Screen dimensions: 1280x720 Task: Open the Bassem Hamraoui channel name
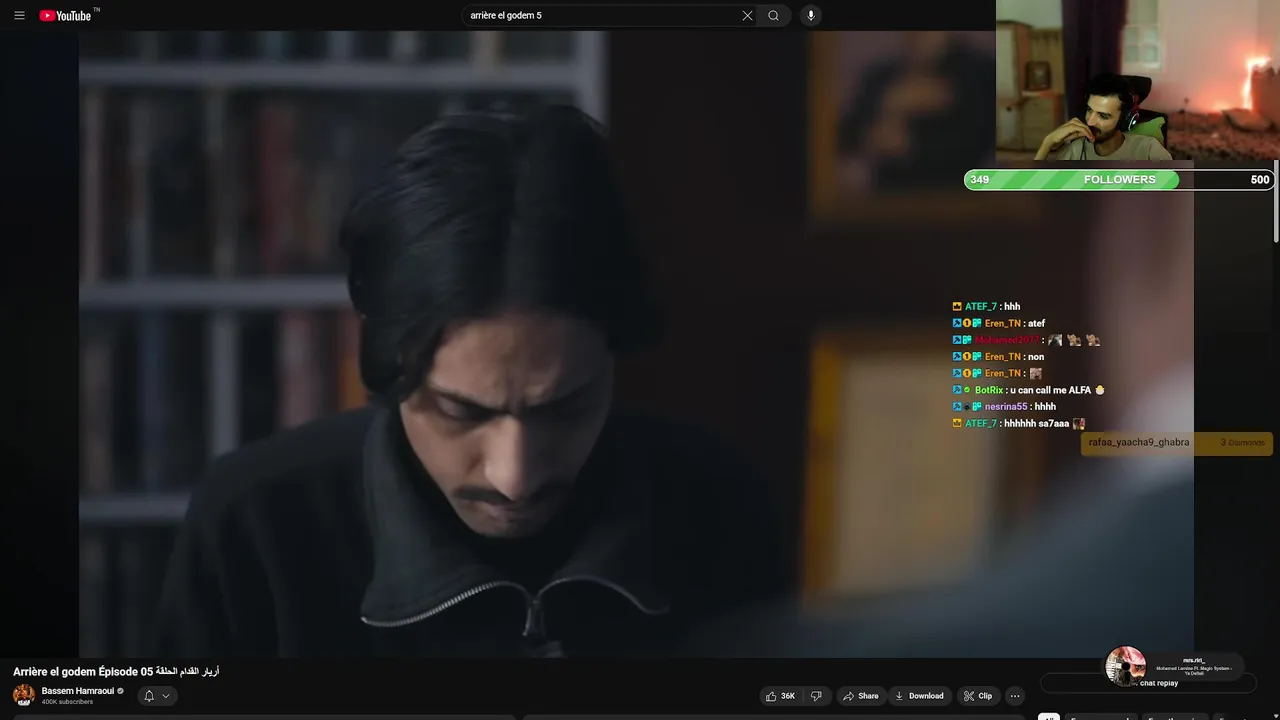click(x=78, y=691)
